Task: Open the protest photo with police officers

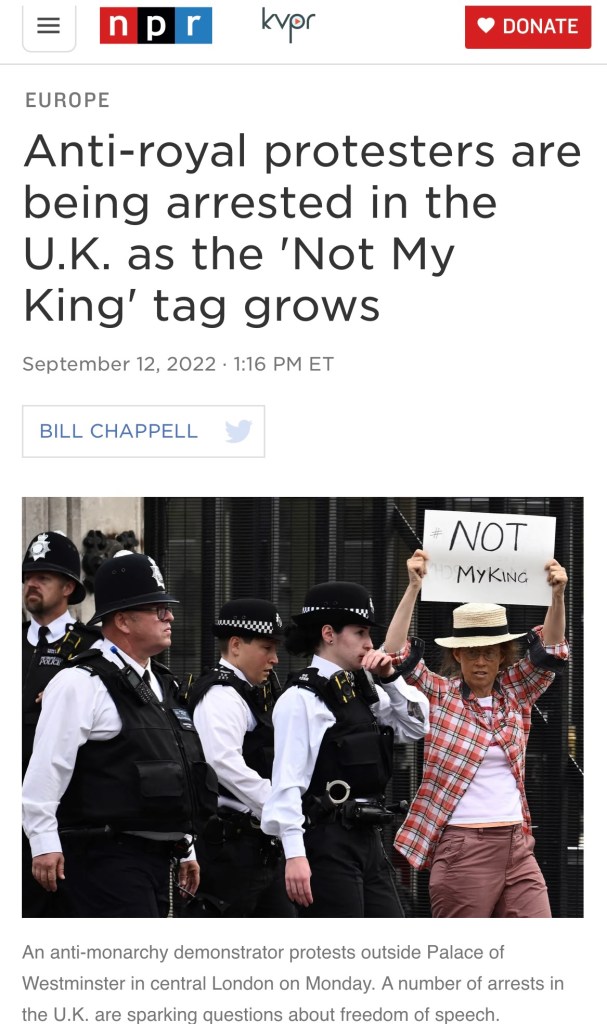Action: click(303, 707)
